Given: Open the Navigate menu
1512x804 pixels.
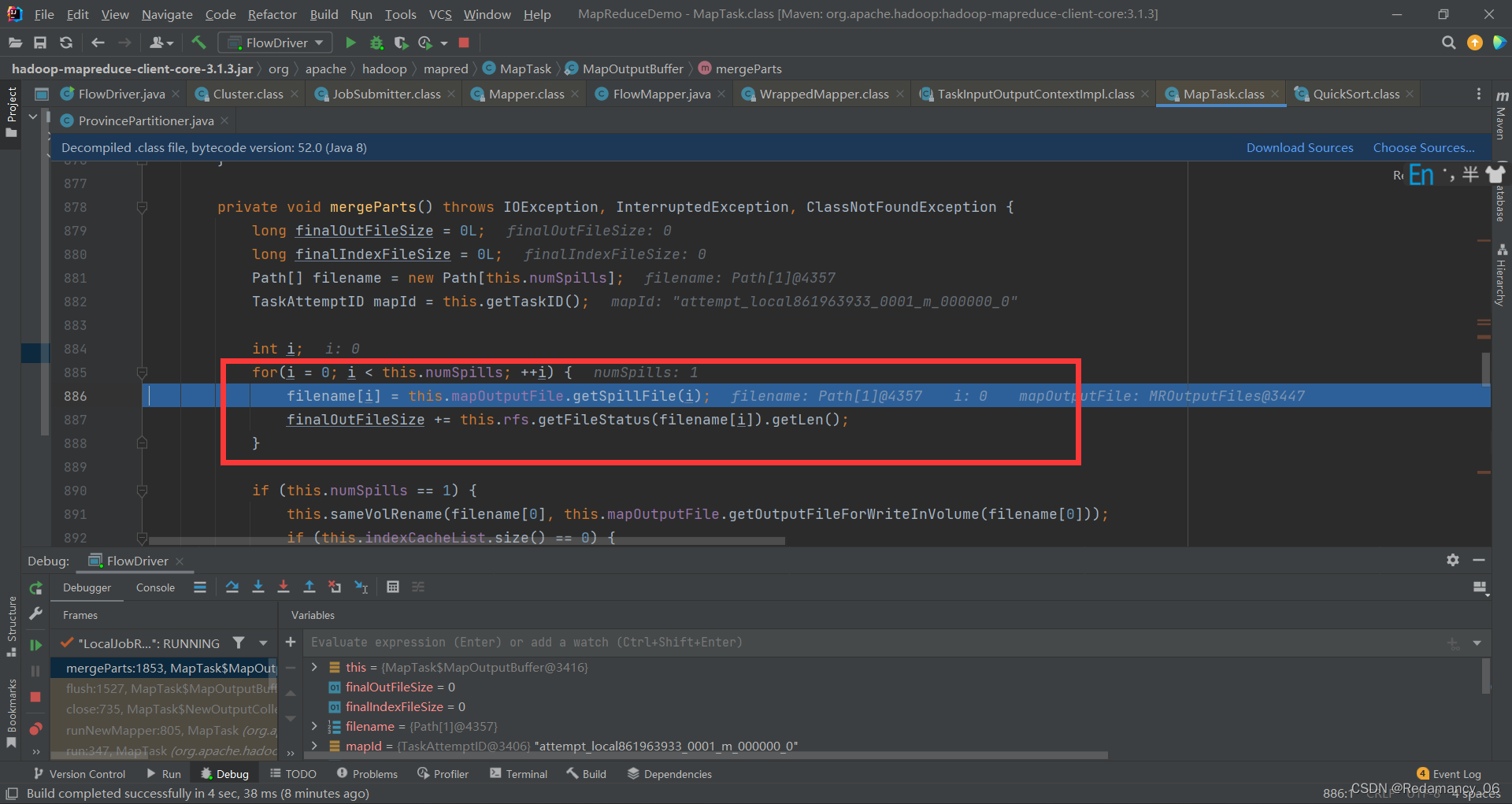Looking at the screenshot, I should tap(167, 14).
